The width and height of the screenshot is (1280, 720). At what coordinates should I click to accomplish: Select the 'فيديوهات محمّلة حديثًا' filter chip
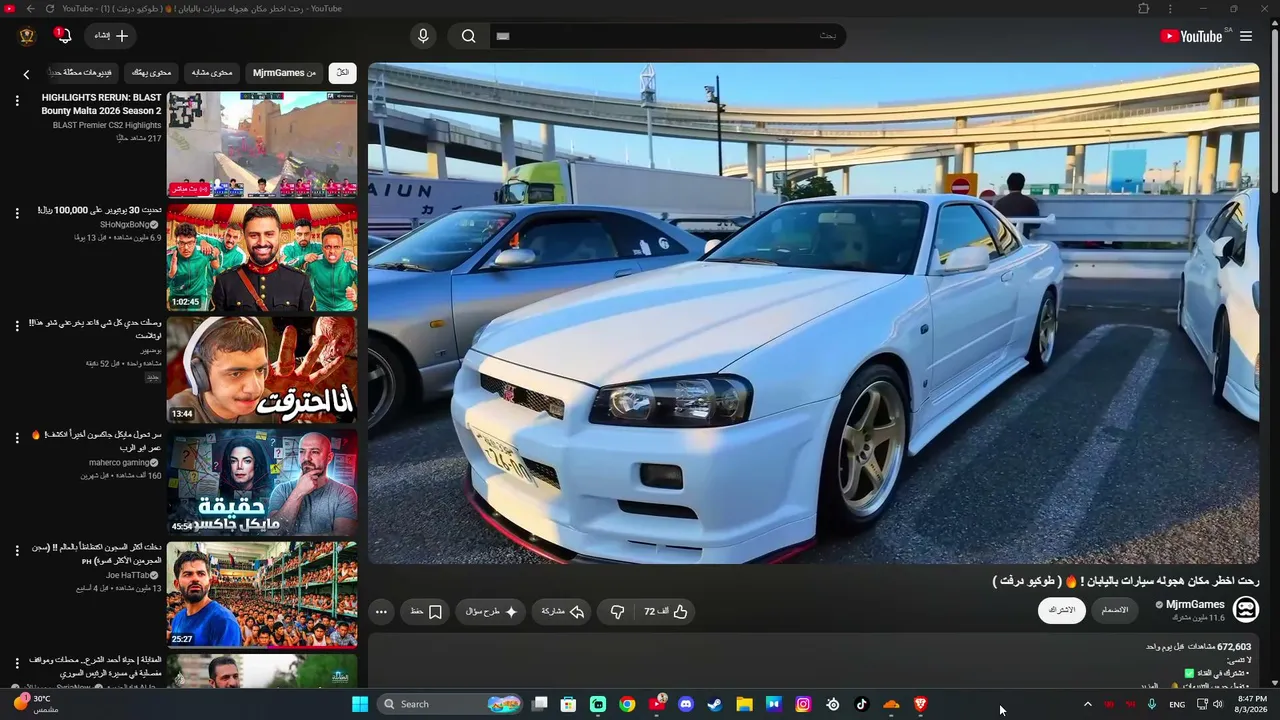[83, 73]
